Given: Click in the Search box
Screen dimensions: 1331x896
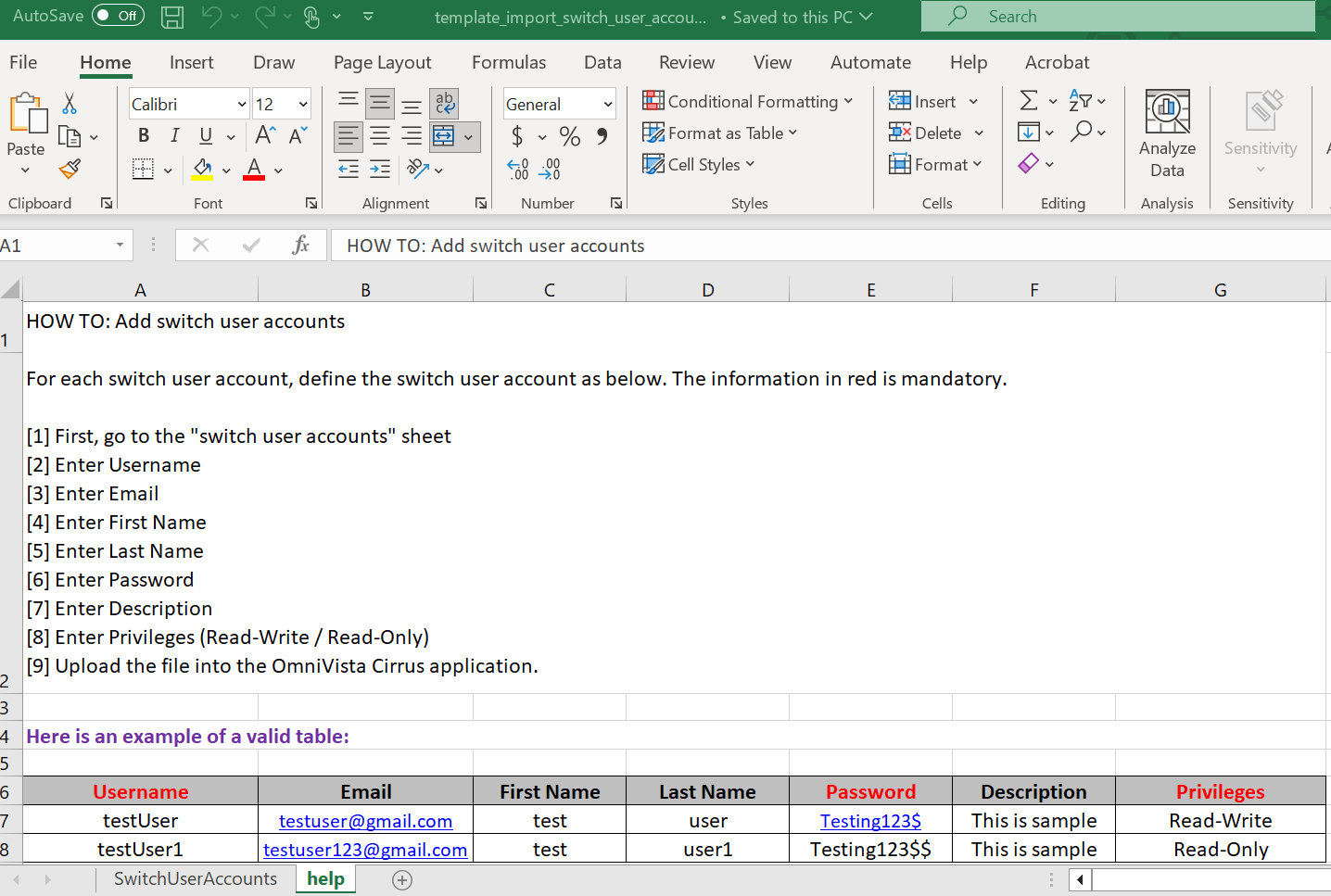Looking at the screenshot, I should (1118, 16).
